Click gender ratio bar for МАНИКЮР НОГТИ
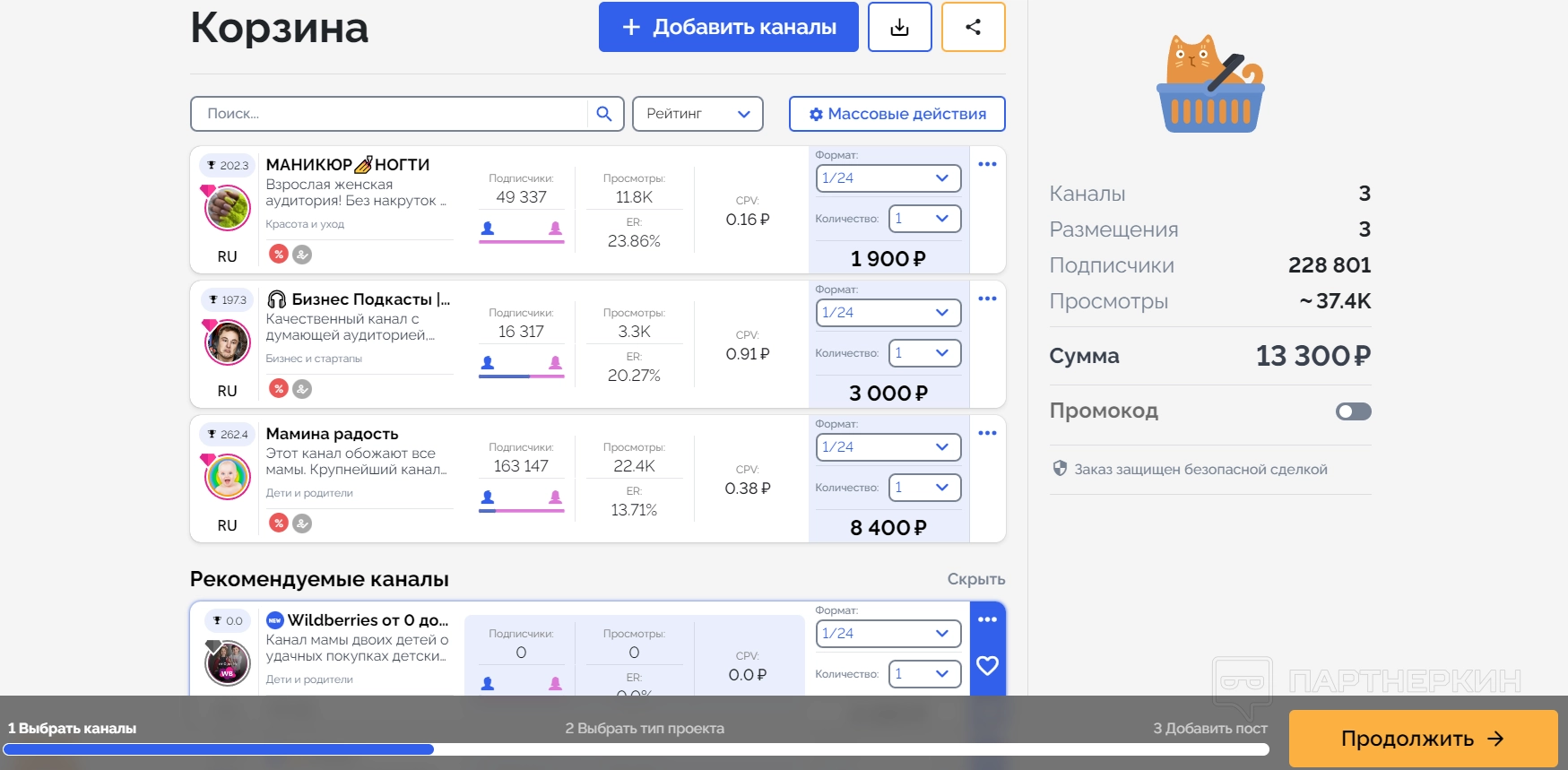Image resolution: width=1568 pixels, height=770 pixels. [522, 241]
